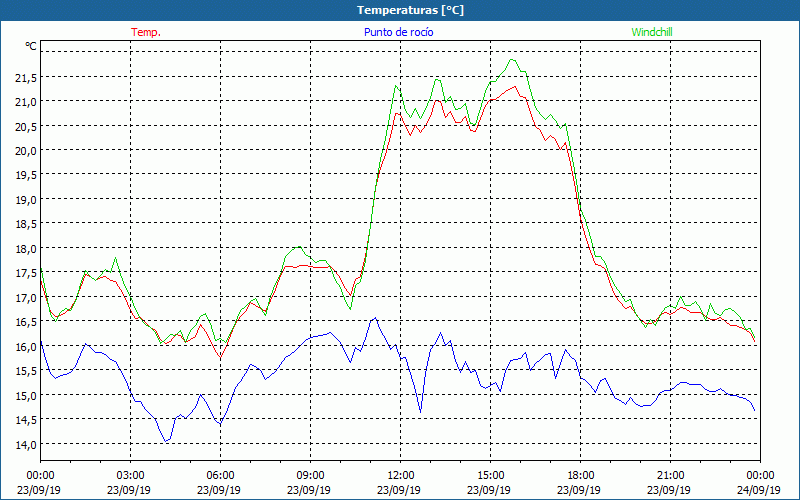Click the '15,0' y-axis value

click(x=26, y=396)
